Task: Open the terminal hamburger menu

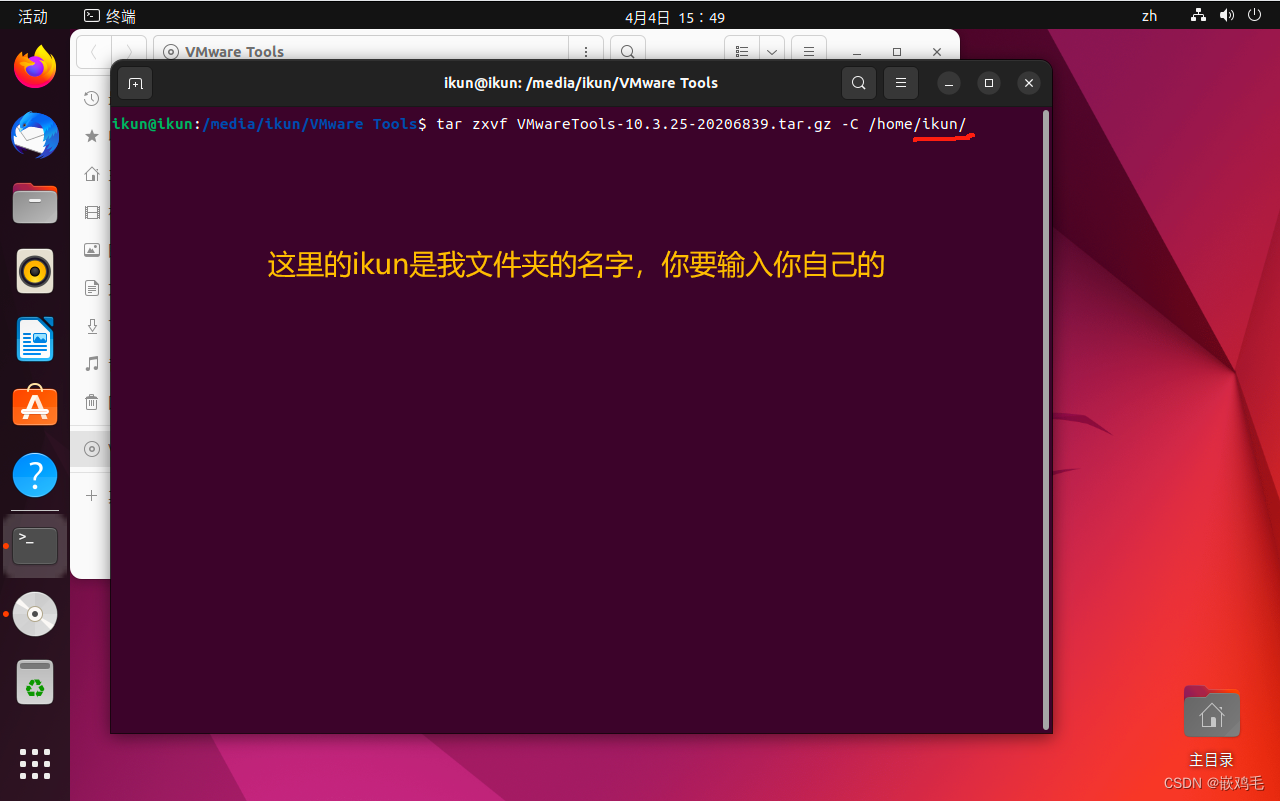Action: (901, 83)
